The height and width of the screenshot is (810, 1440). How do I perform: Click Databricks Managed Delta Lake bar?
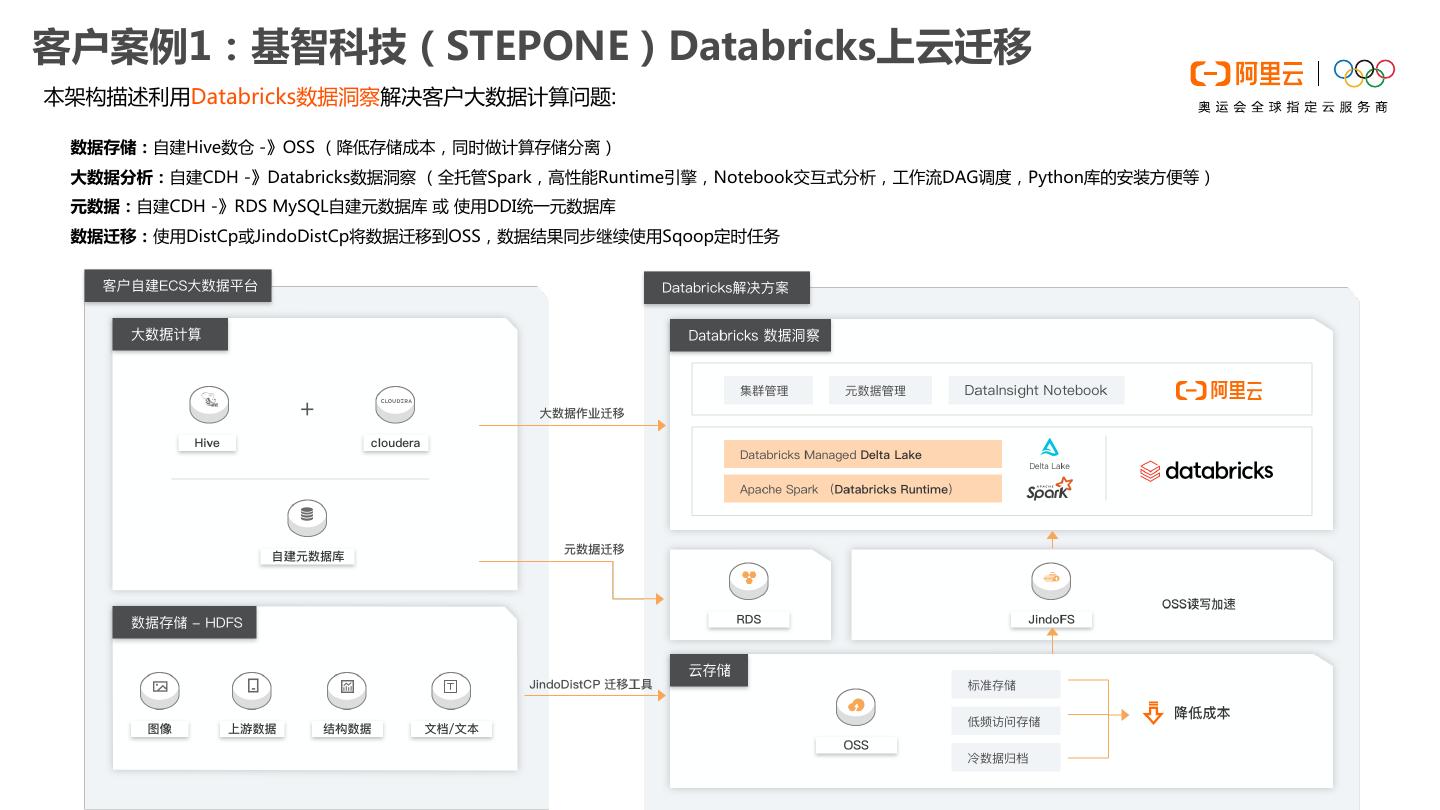(862, 455)
